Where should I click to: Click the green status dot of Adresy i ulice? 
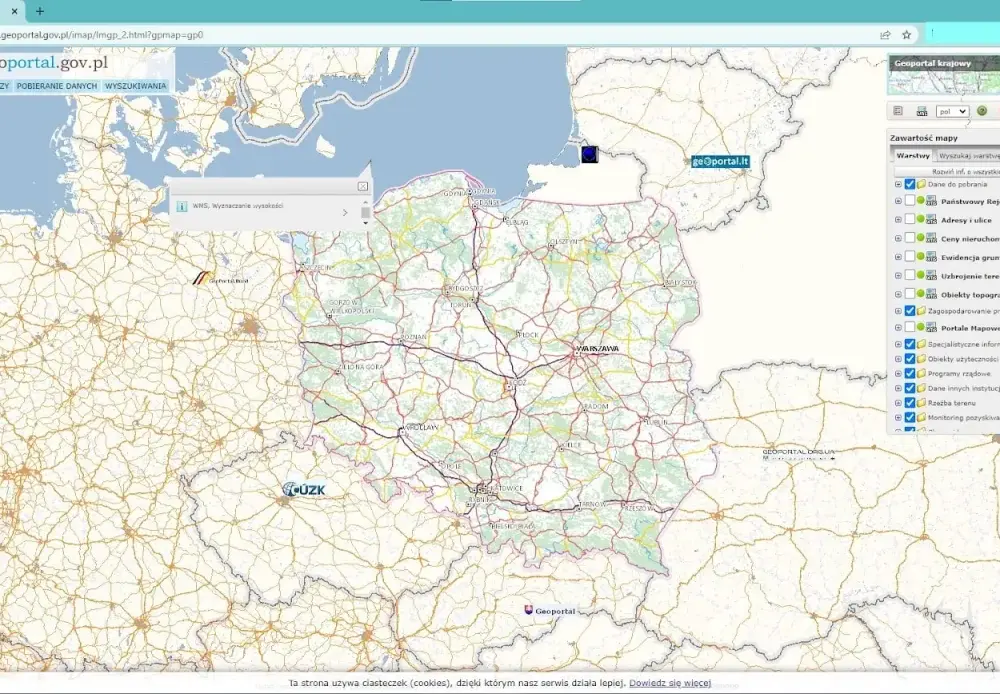(x=921, y=219)
